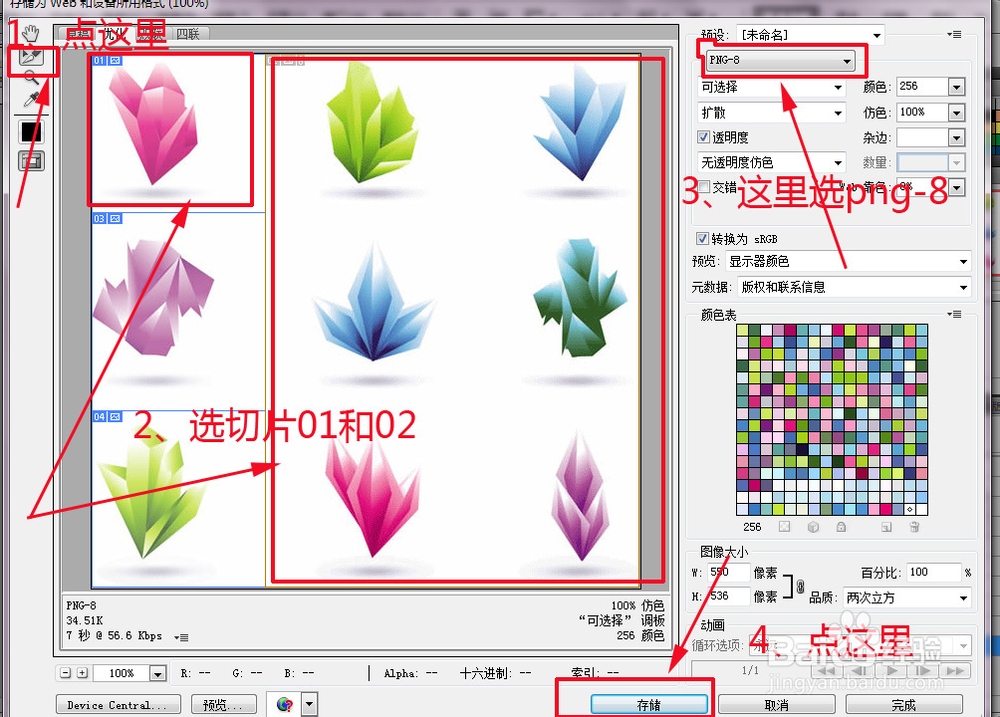
Task: Toggle slice visibility with the slices icon
Action: pos(31,160)
